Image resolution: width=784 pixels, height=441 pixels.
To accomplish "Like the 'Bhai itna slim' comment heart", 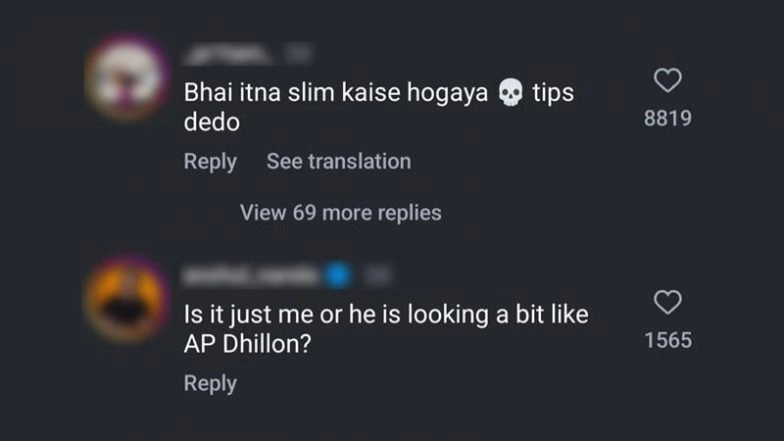I will (668, 80).
